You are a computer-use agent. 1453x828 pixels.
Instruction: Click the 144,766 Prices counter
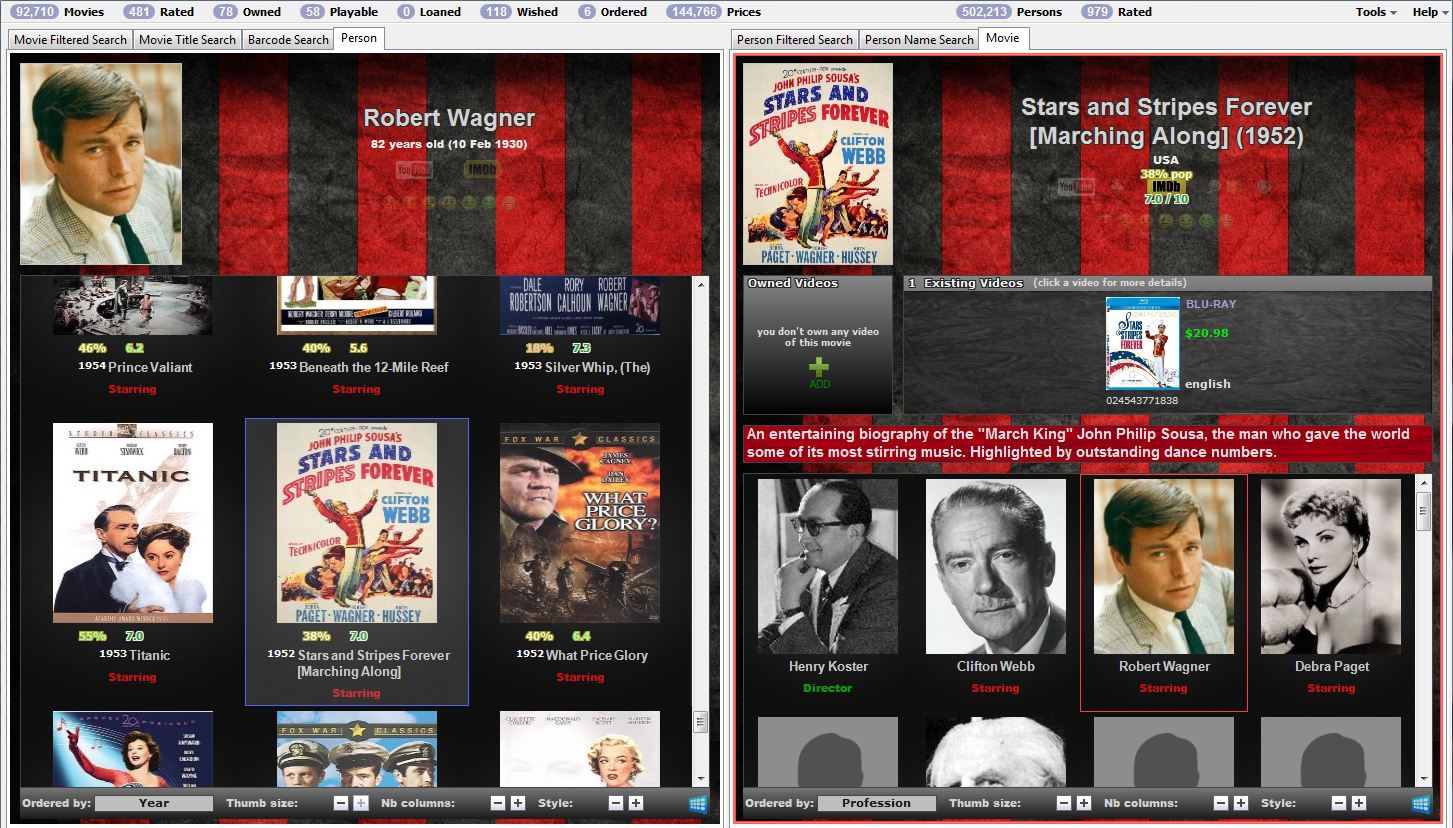point(714,12)
